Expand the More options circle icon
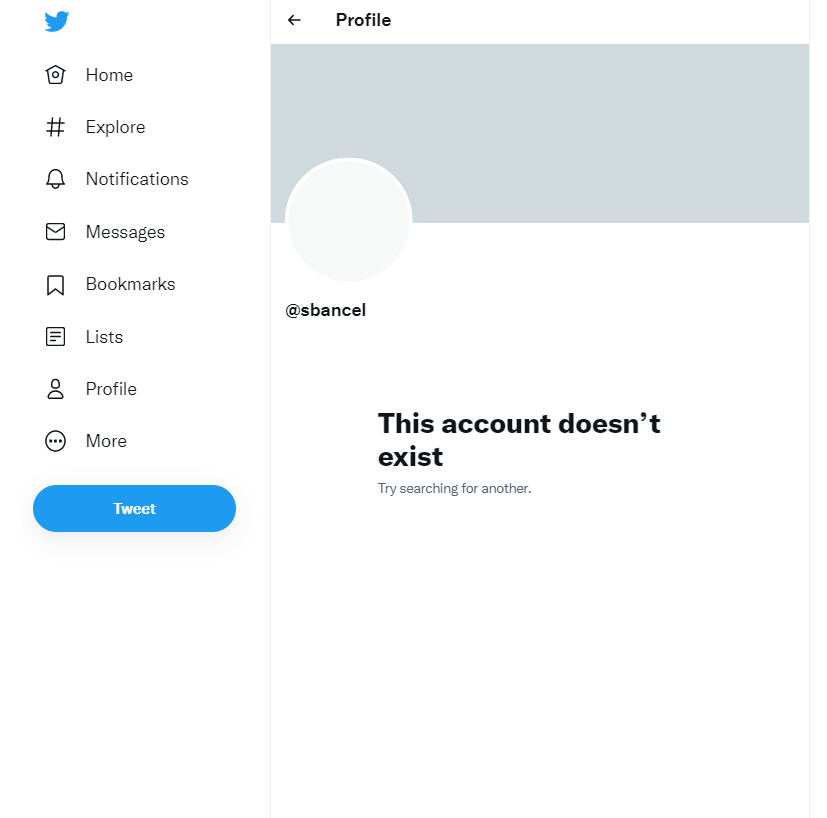The height and width of the screenshot is (818, 827). 55,441
